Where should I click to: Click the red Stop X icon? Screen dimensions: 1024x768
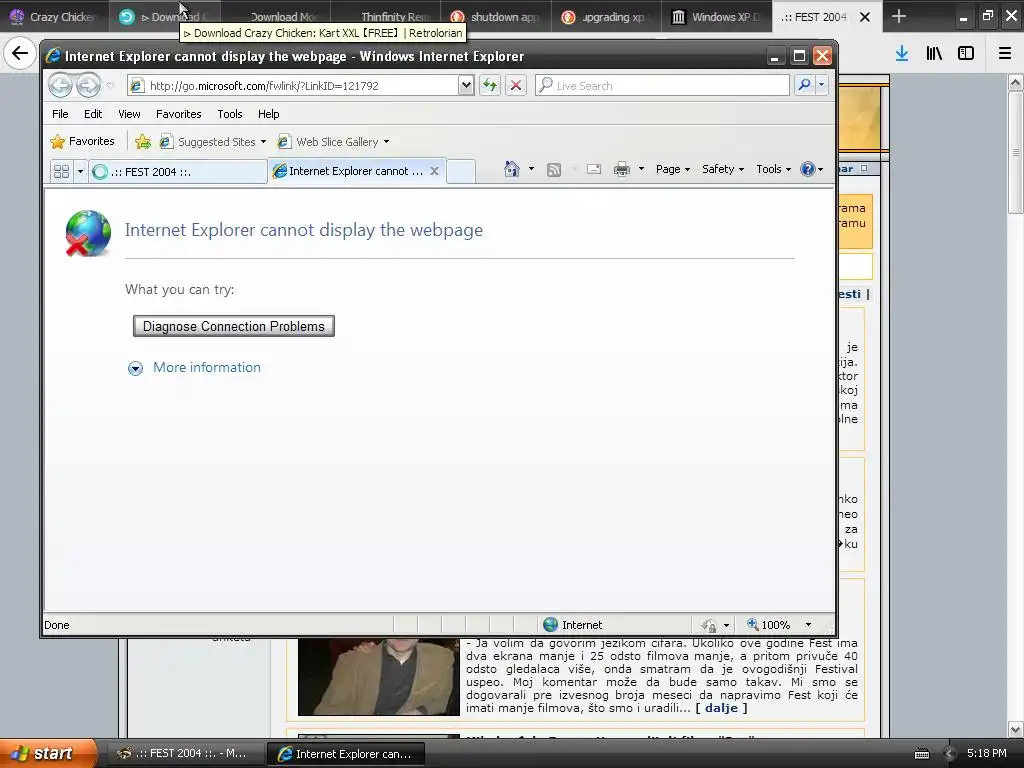pos(515,85)
